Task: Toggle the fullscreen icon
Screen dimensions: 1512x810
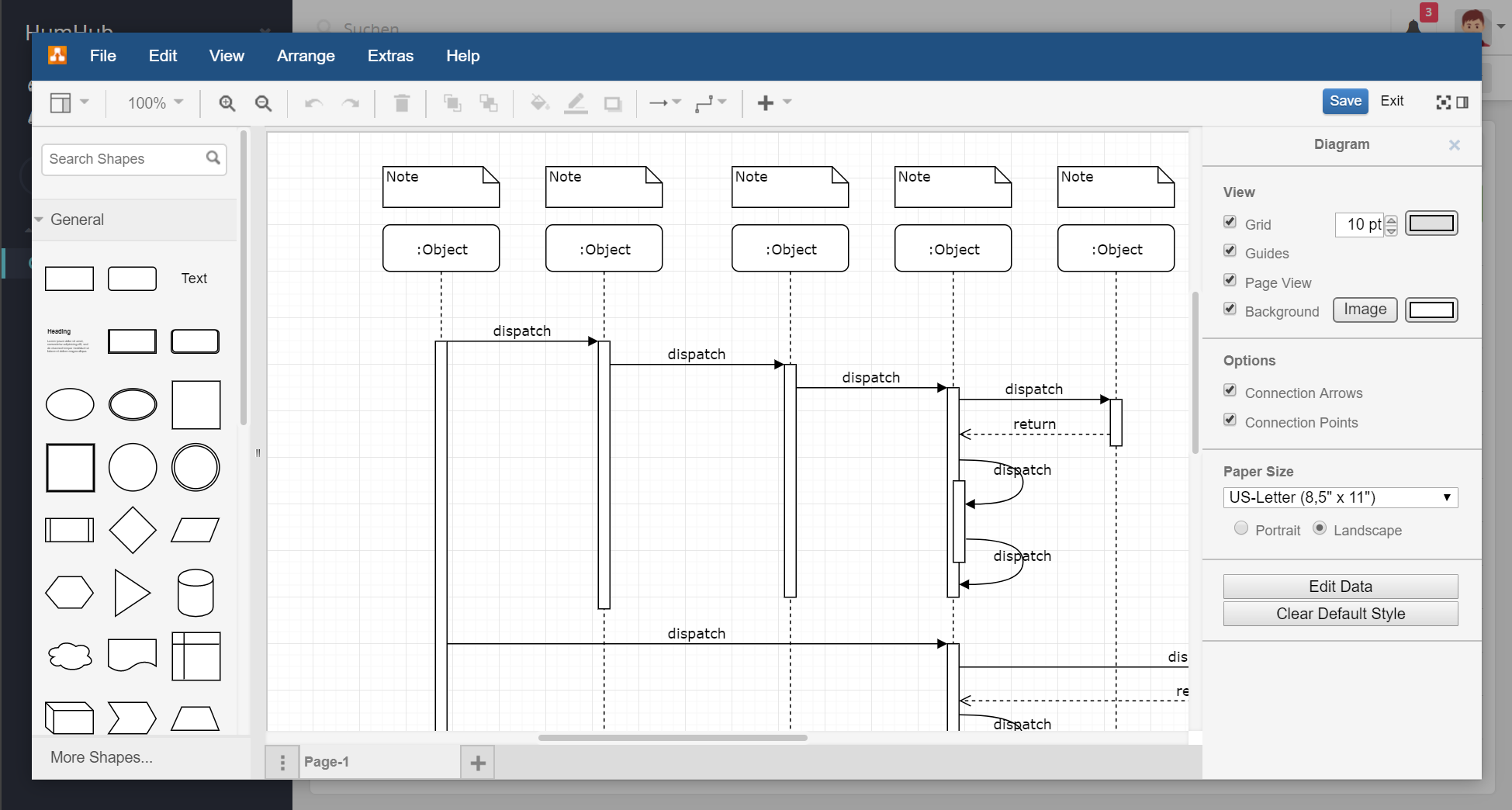Action: click(x=1443, y=102)
